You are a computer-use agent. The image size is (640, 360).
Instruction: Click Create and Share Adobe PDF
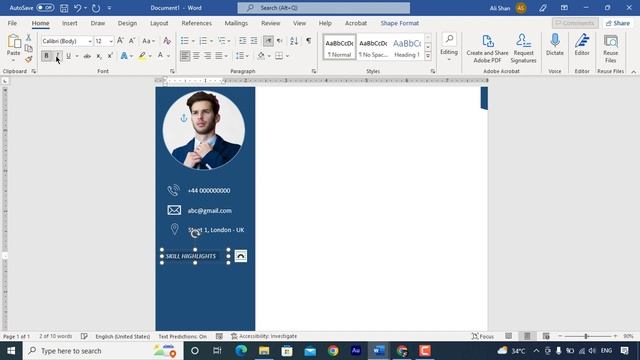click(x=487, y=49)
